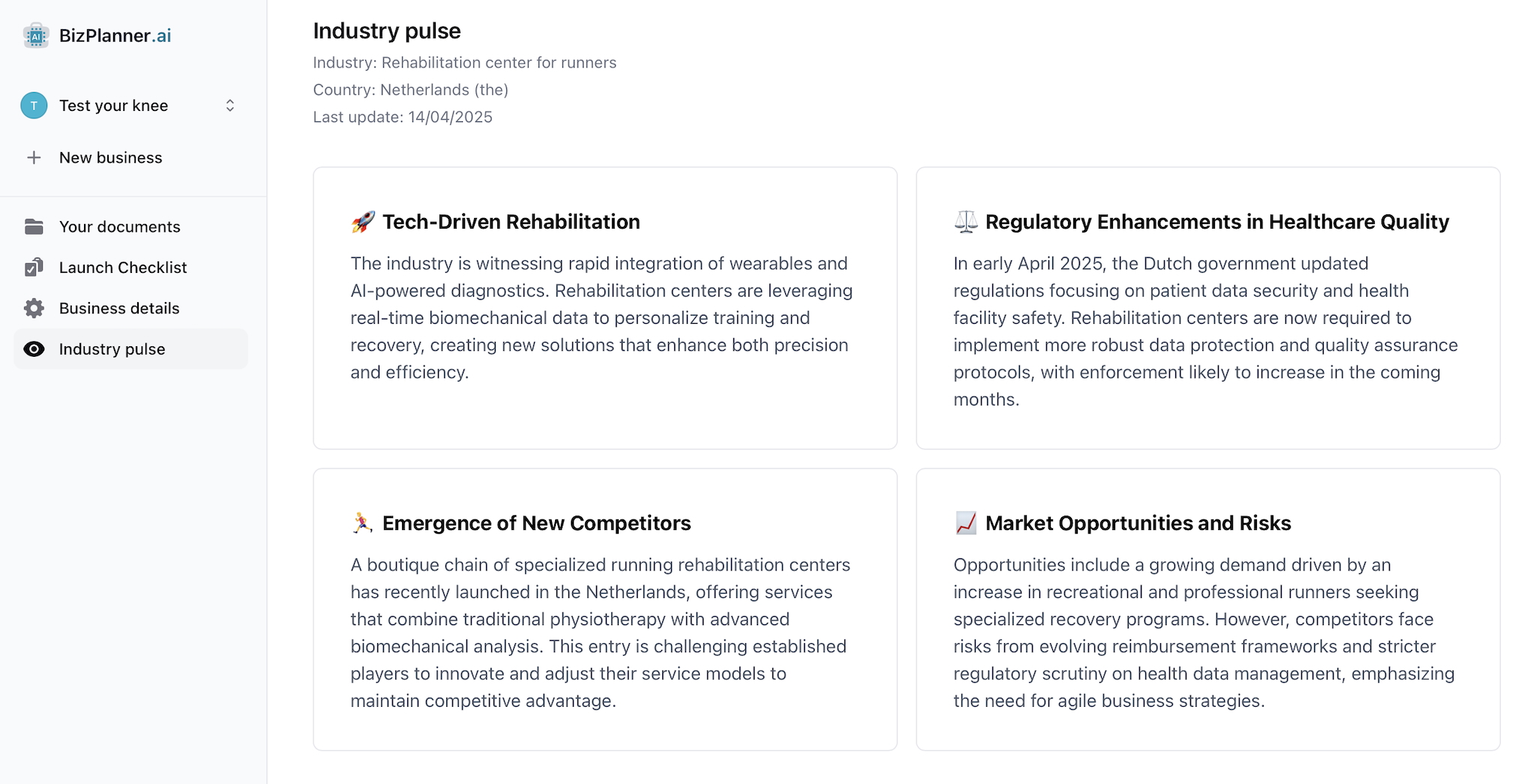Click the rocket icon on Tech-Driven Rehabilitation
1536x784 pixels.
click(363, 222)
